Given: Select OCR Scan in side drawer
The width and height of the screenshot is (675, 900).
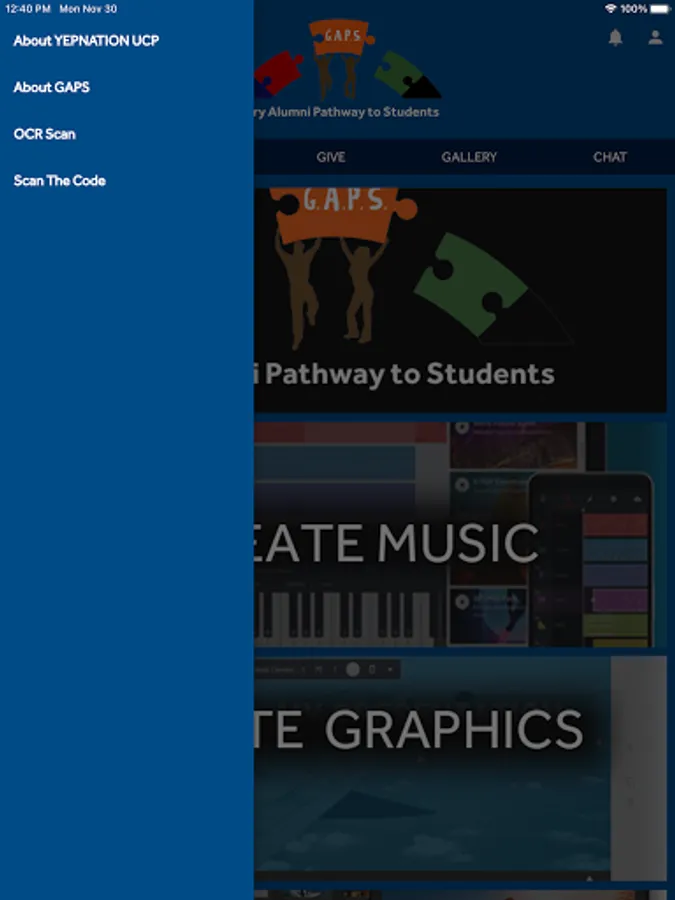Looking at the screenshot, I should pos(45,134).
